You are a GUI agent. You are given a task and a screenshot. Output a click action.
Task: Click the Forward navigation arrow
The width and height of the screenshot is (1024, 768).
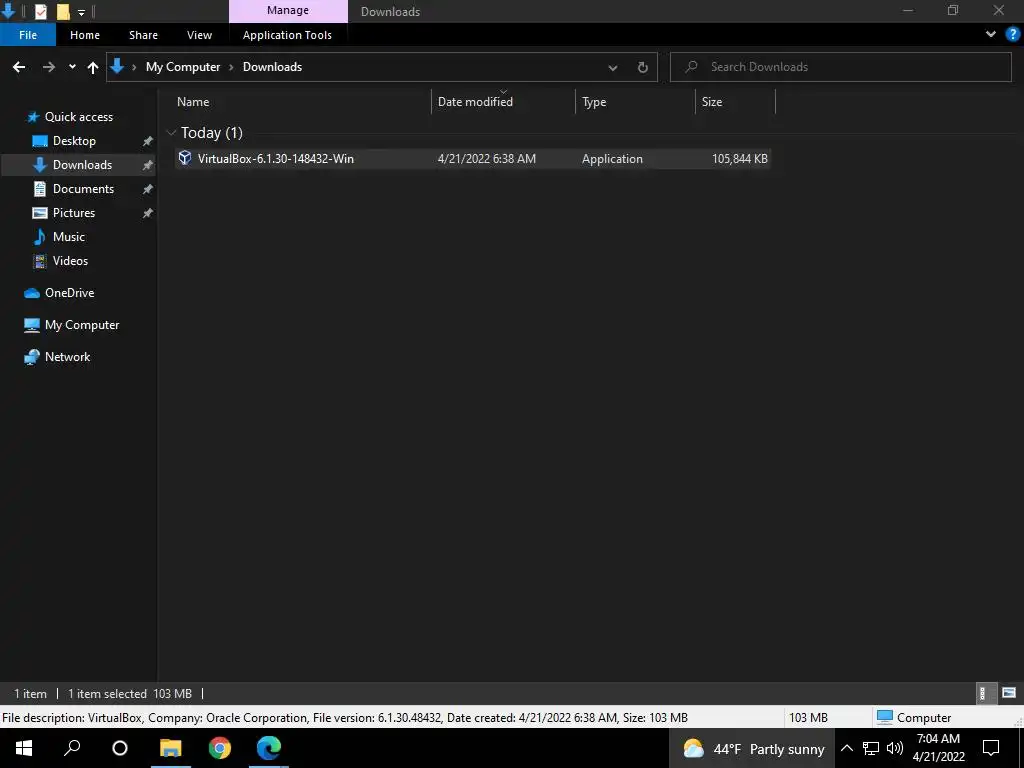49,67
